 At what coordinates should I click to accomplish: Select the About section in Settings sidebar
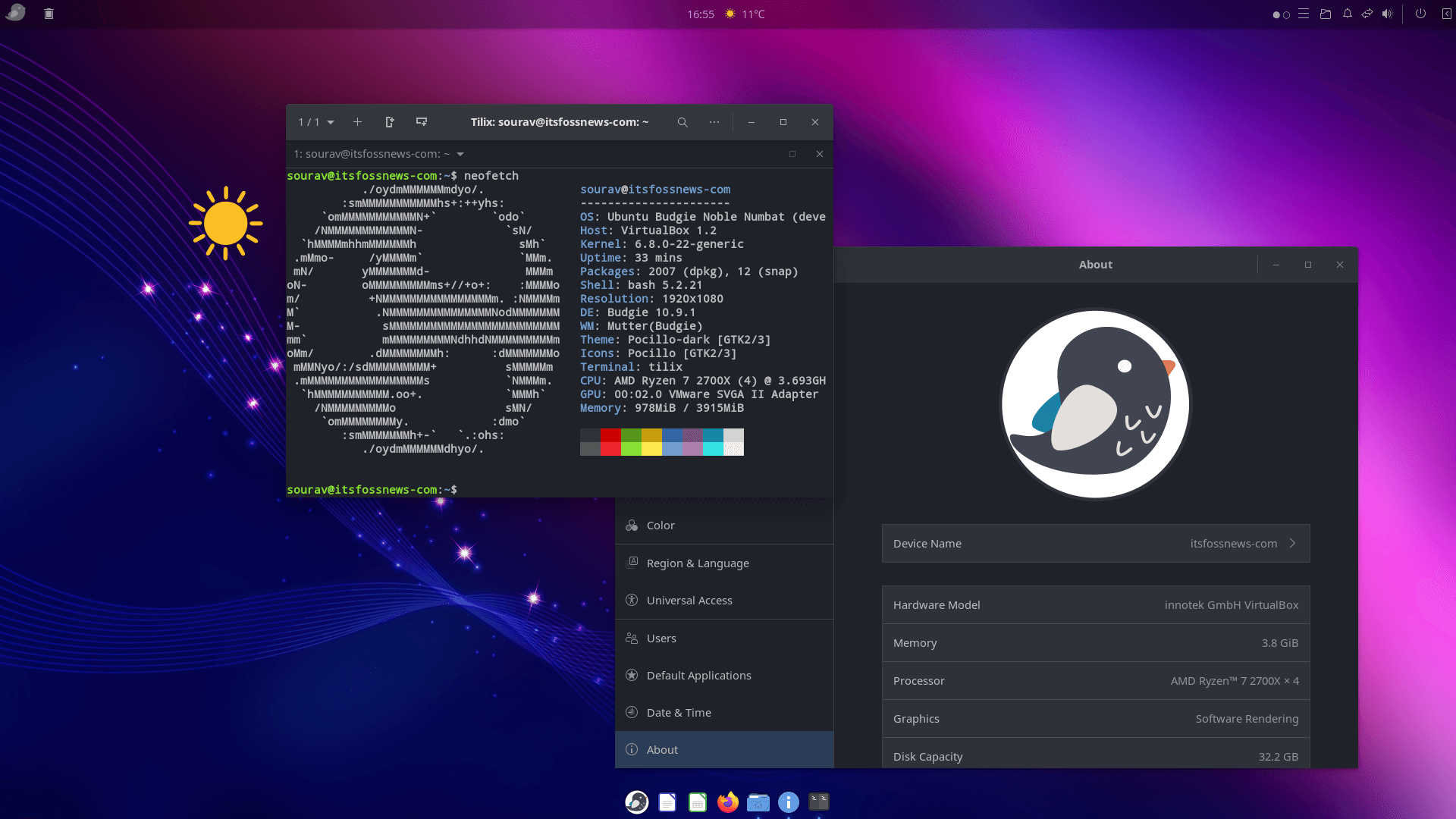661,749
